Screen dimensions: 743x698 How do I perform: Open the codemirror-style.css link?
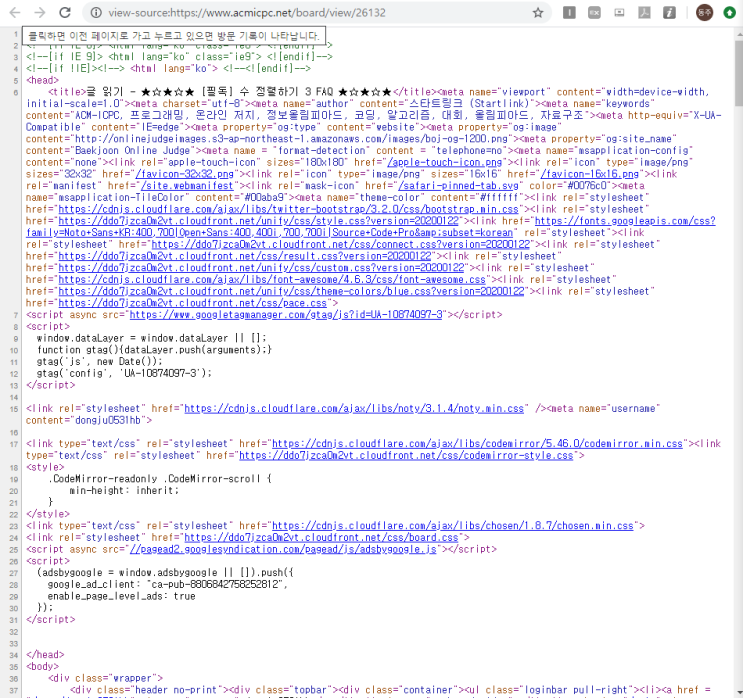(406, 455)
